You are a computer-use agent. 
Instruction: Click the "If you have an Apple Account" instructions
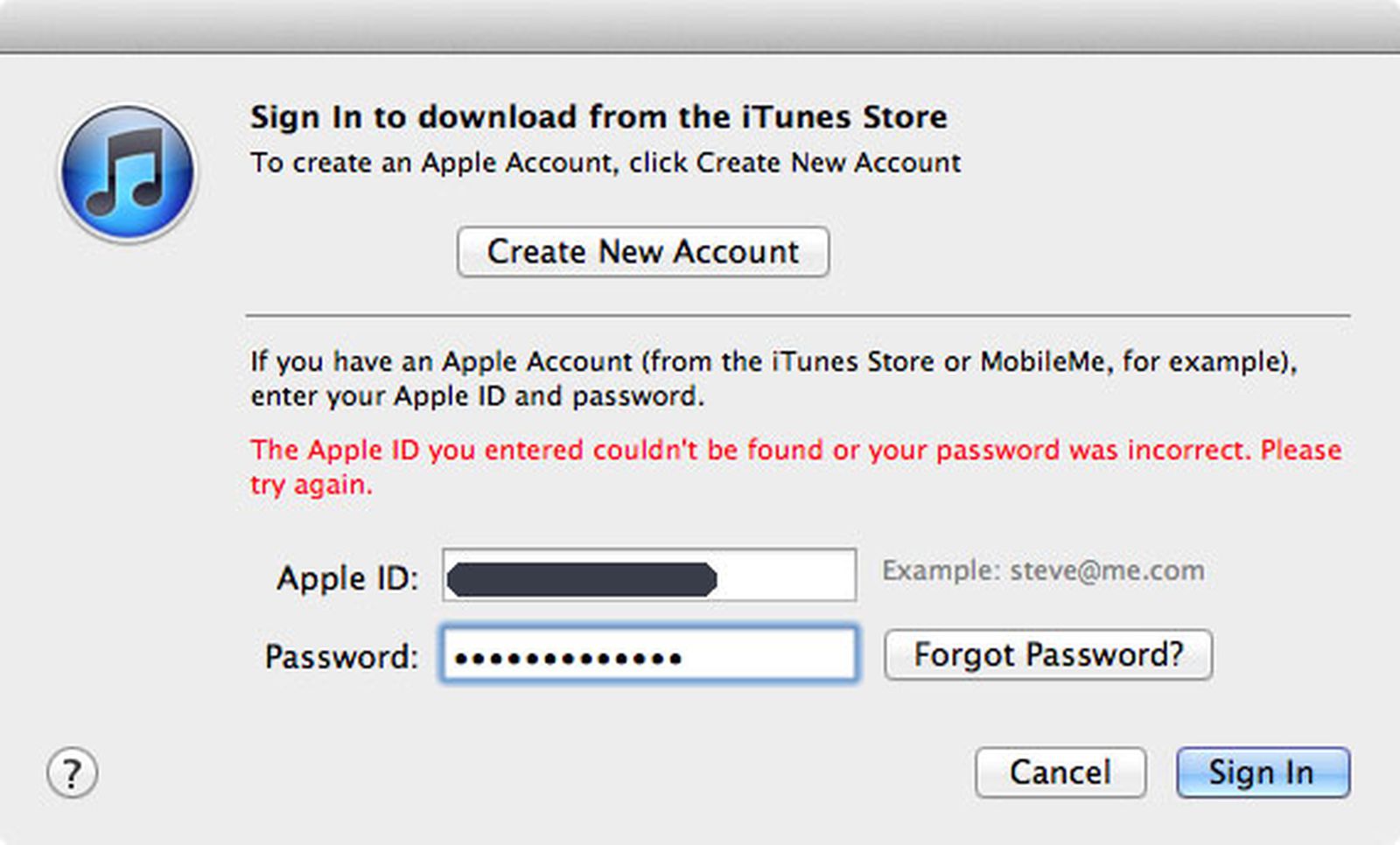(773, 361)
